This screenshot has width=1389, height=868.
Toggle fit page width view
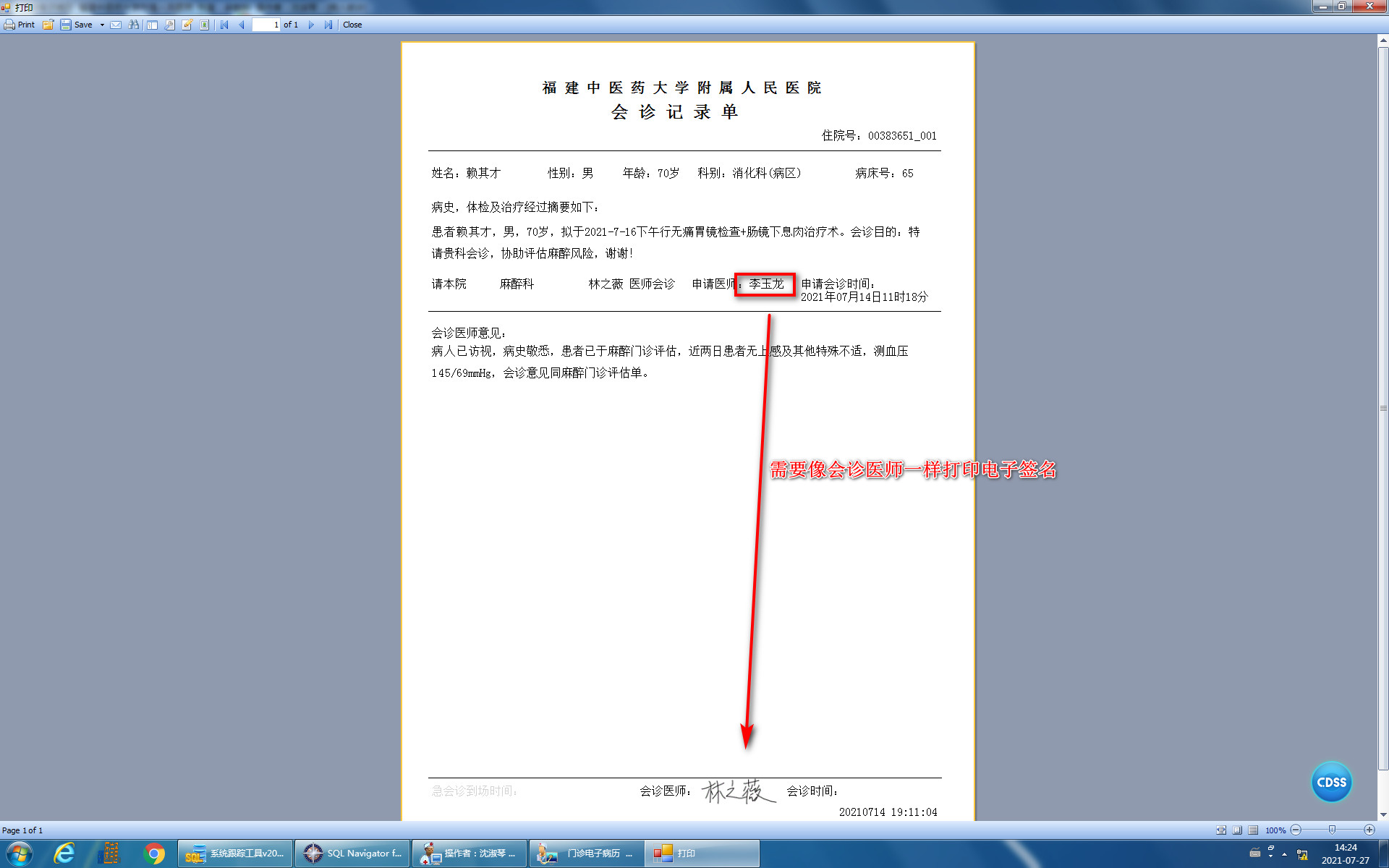pyautogui.click(x=1221, y=830)
